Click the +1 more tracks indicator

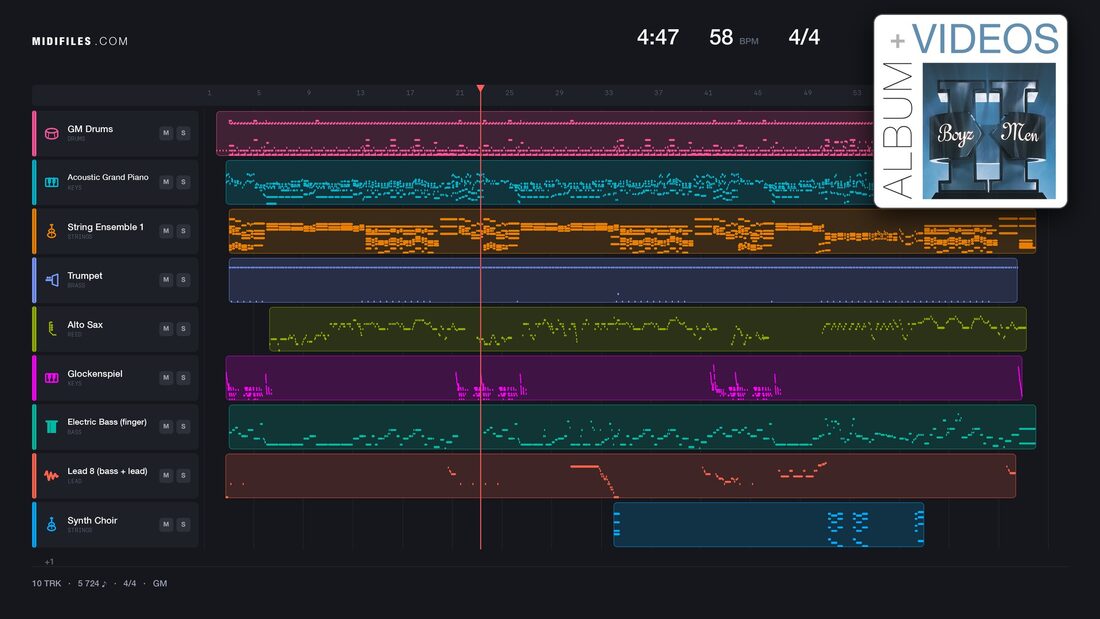pyautogui.click(x=49, y=561)
